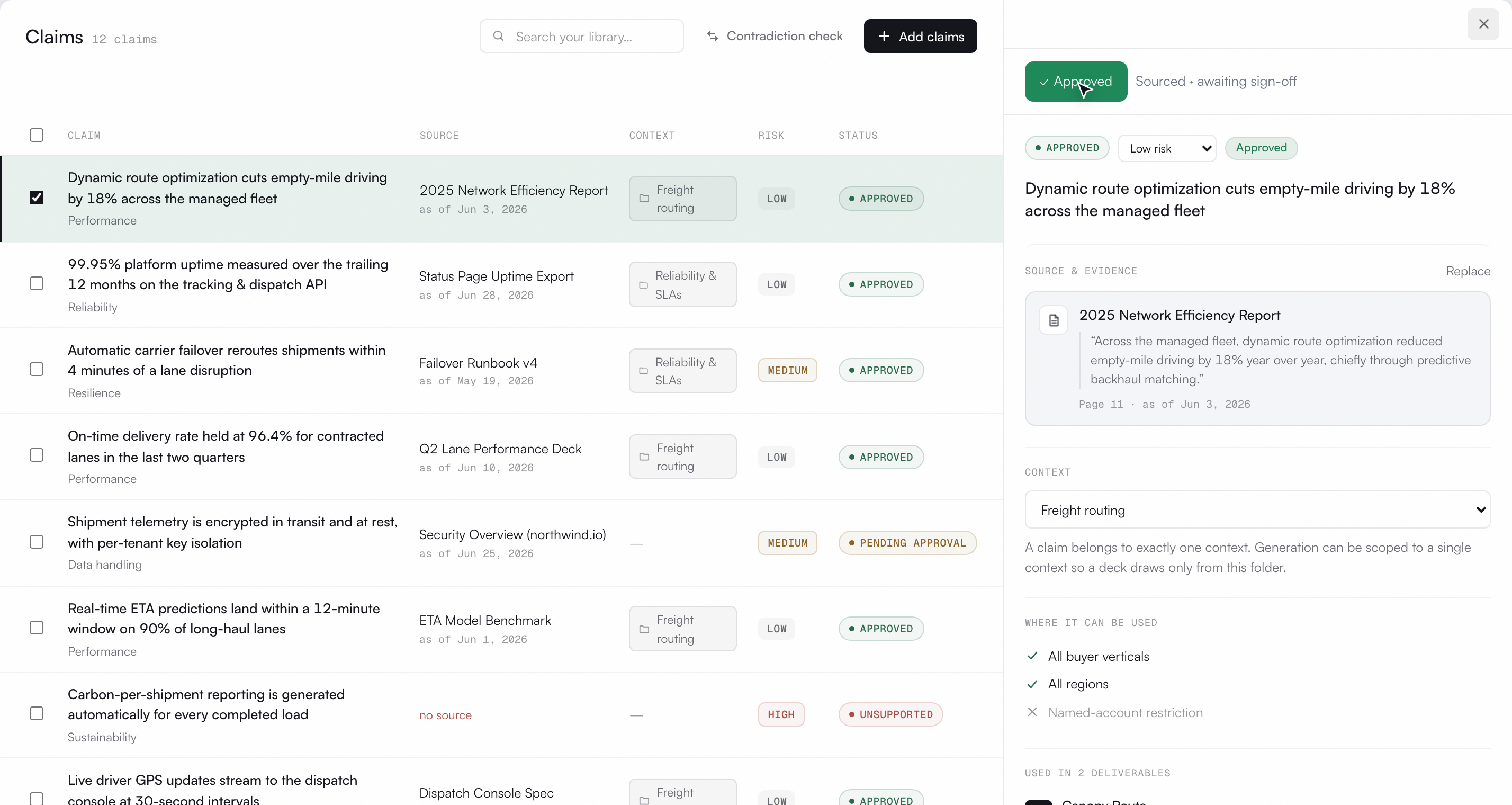Click the UNSUPPORTED status badge
This screenshot has height=805, width=1512.
[x=890, y=714]
